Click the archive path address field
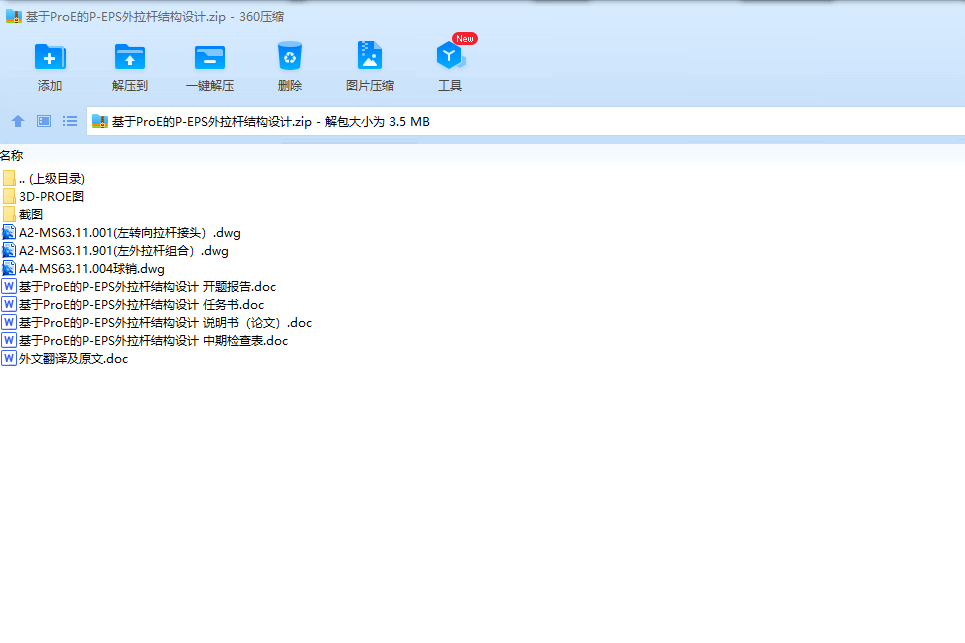 tap(526, 122)
